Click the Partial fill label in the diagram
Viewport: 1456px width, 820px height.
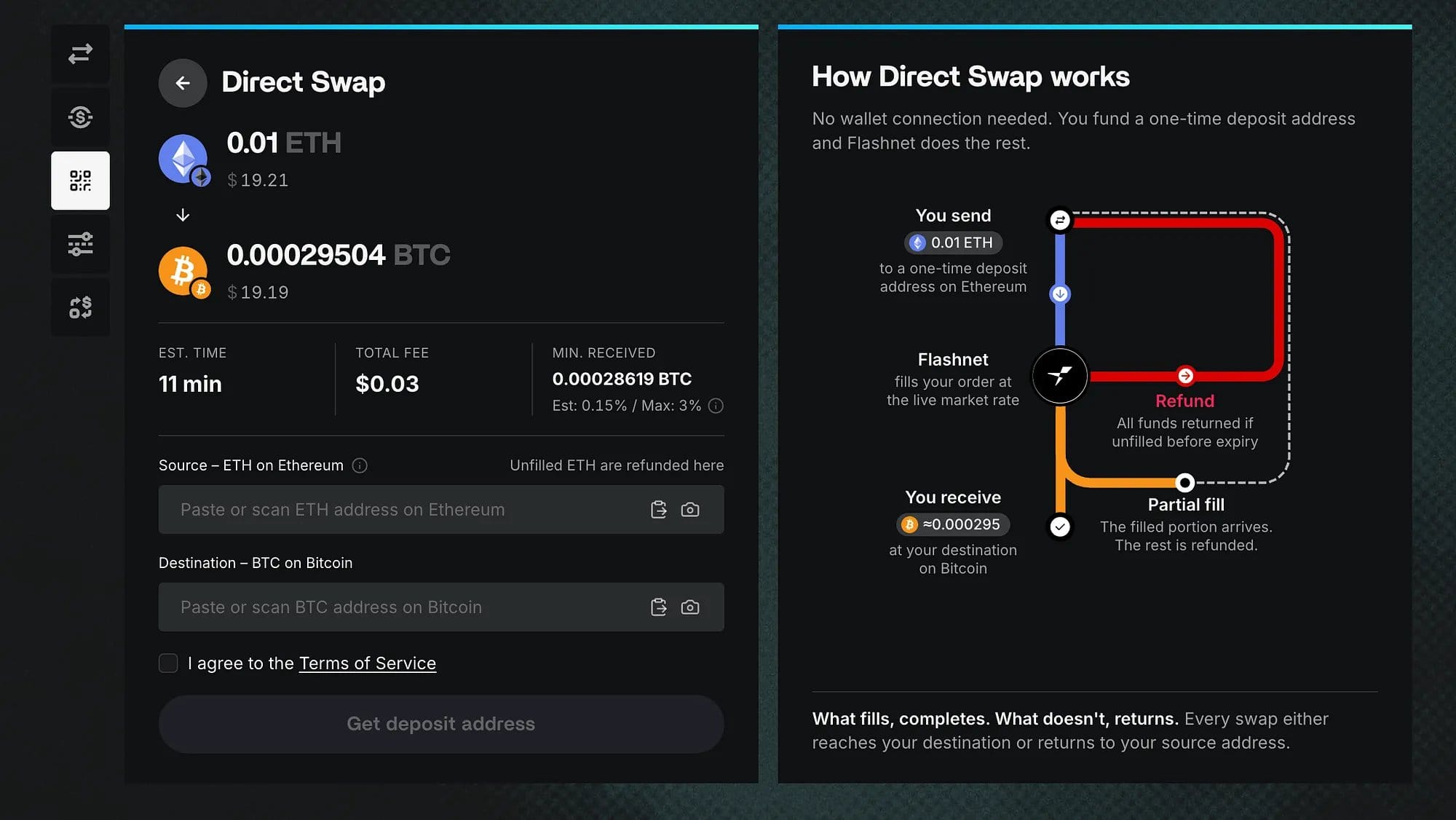point(1186,505)
